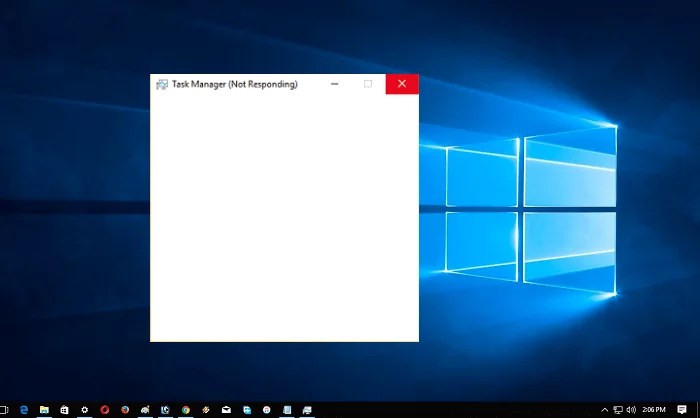Image resolution: width=700 pixels, height=418 pixels.
Task: Open the network status tray icon
Action: pos(618,410)
